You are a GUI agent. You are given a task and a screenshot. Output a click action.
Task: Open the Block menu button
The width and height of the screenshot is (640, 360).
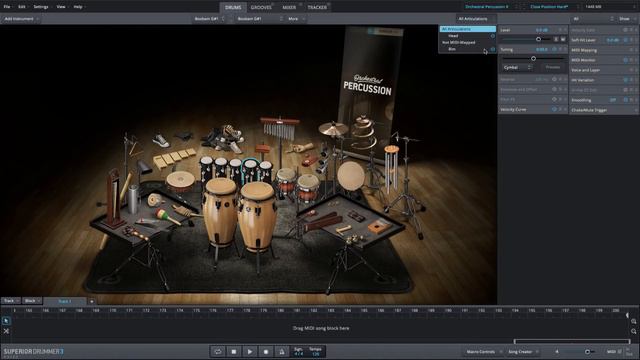click(x=32, y=301)
